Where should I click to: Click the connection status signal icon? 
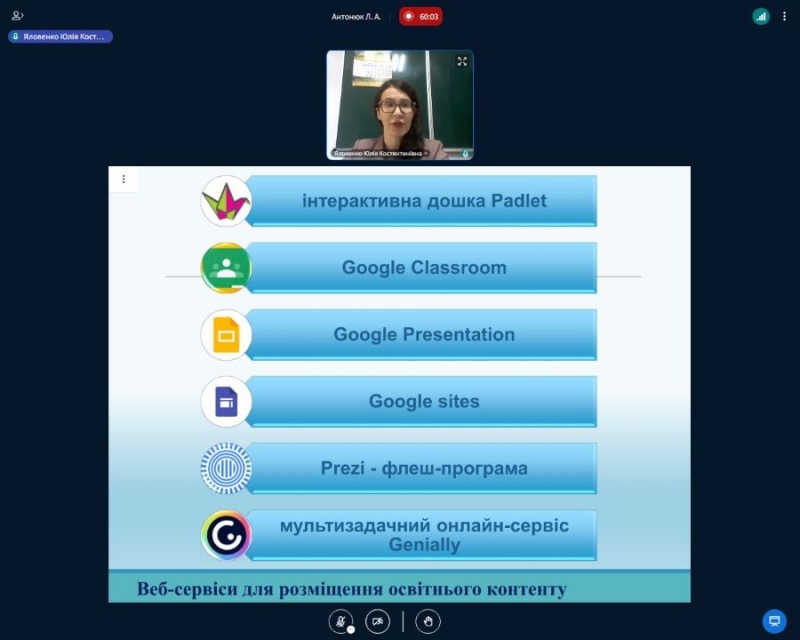[761, 16]
